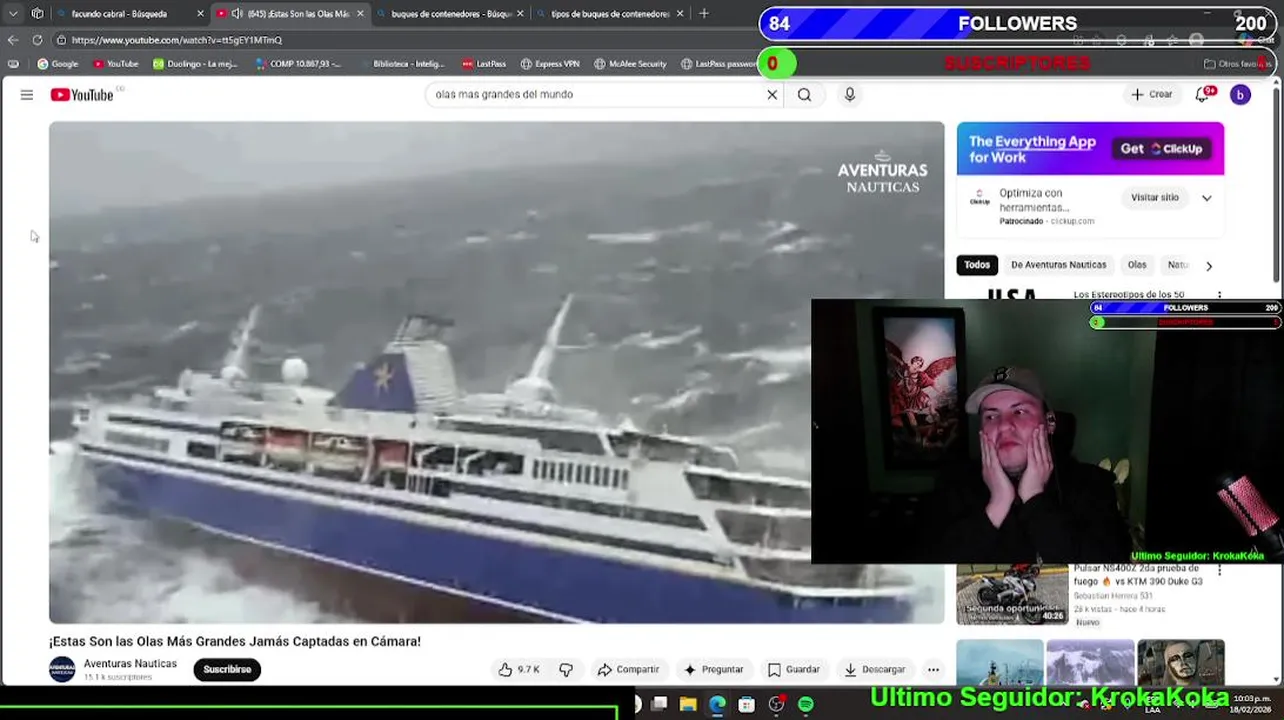Run search with magnifier button
Image resolution: width=1284 pixels, height=720 pixels.
click(804, 95)
